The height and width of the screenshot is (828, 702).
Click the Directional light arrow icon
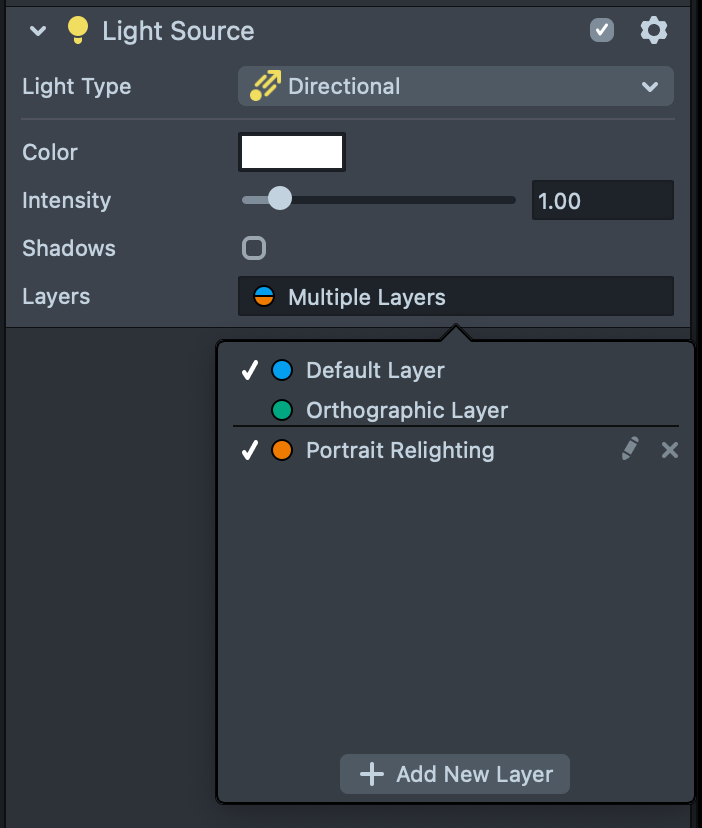(265, 87)
